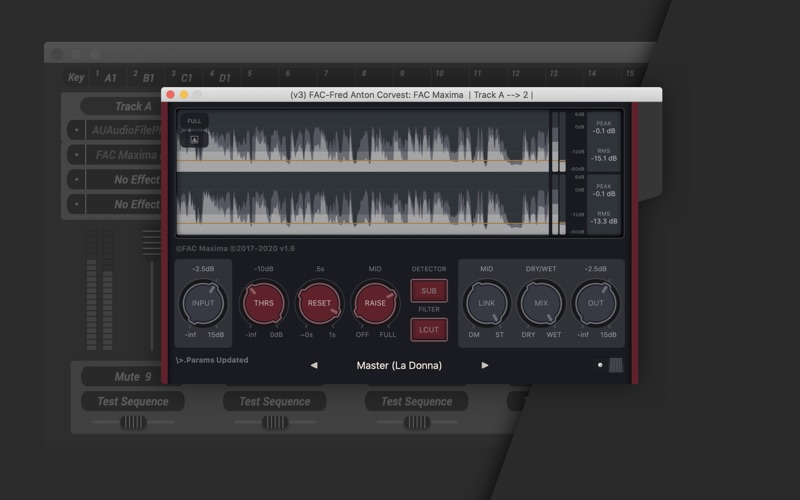Toggle the LCUT filter button
Screen dimensions: 800x500
coord(429,330)
